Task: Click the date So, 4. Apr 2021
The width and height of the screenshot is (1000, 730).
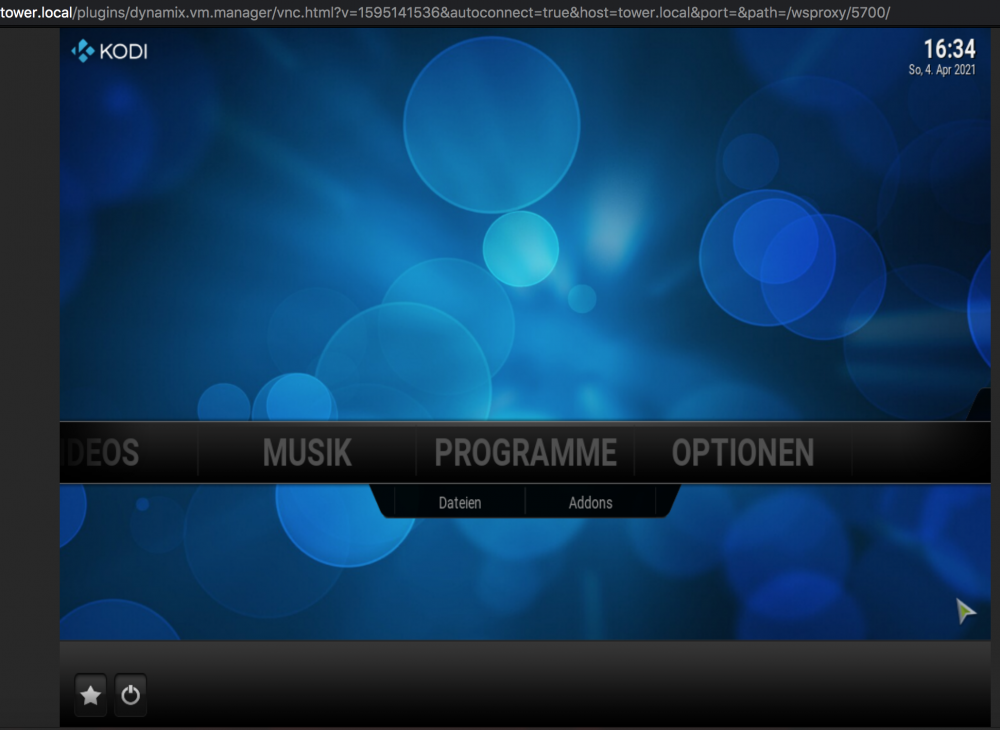Action: click(x=942, y=70)
